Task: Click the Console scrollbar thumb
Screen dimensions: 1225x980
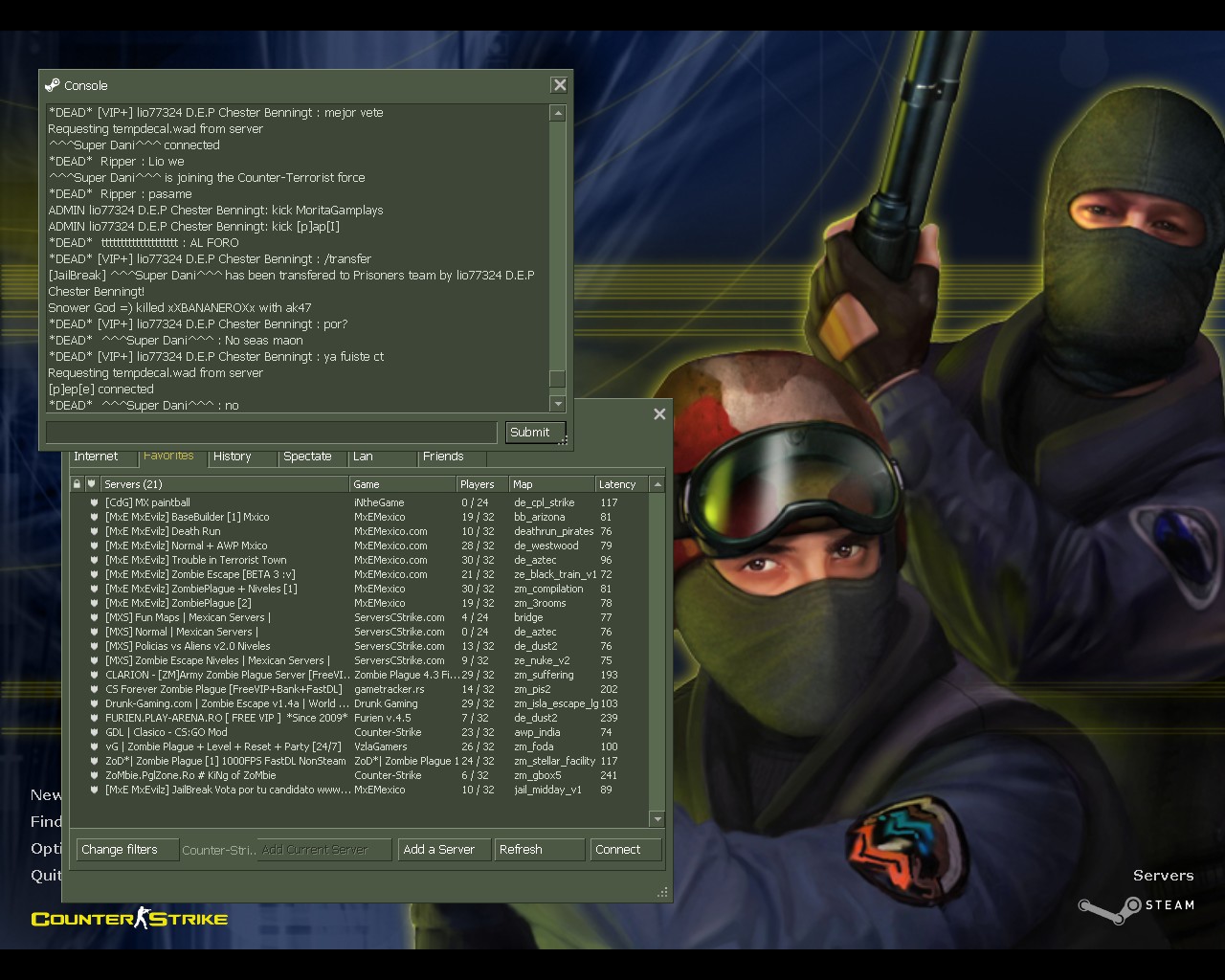Action: (558, 379)
